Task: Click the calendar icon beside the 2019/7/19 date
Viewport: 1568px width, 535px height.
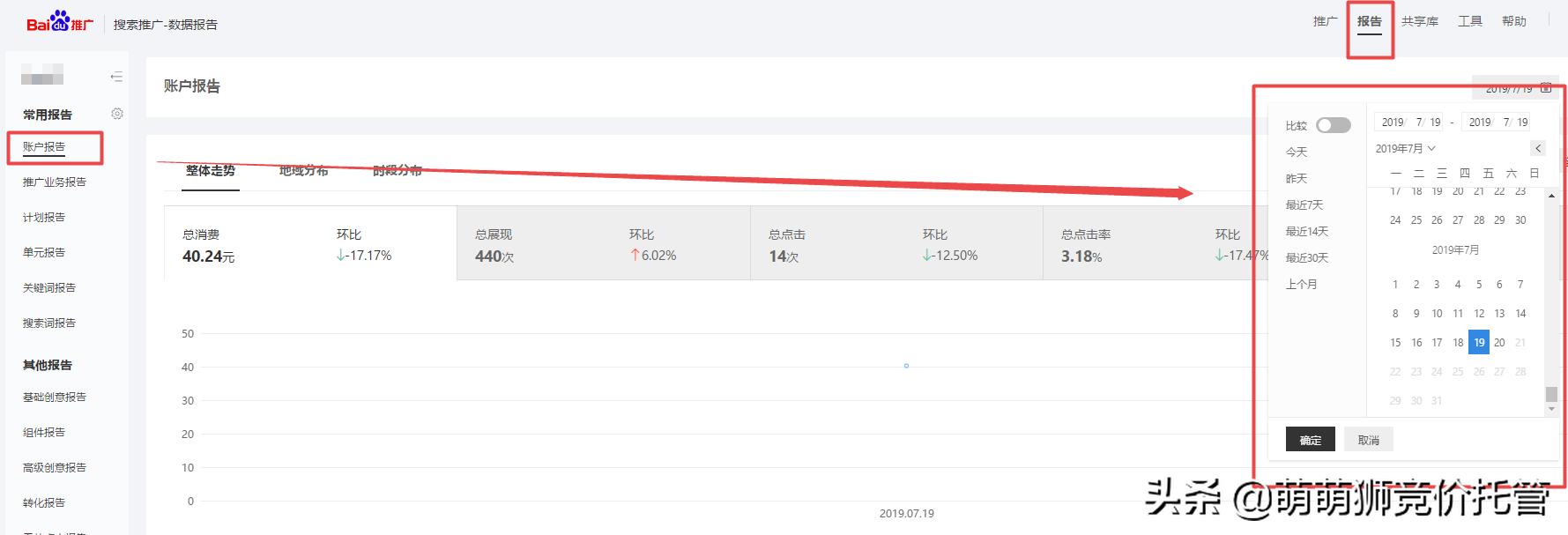Action: click(x=1545, y=88)
